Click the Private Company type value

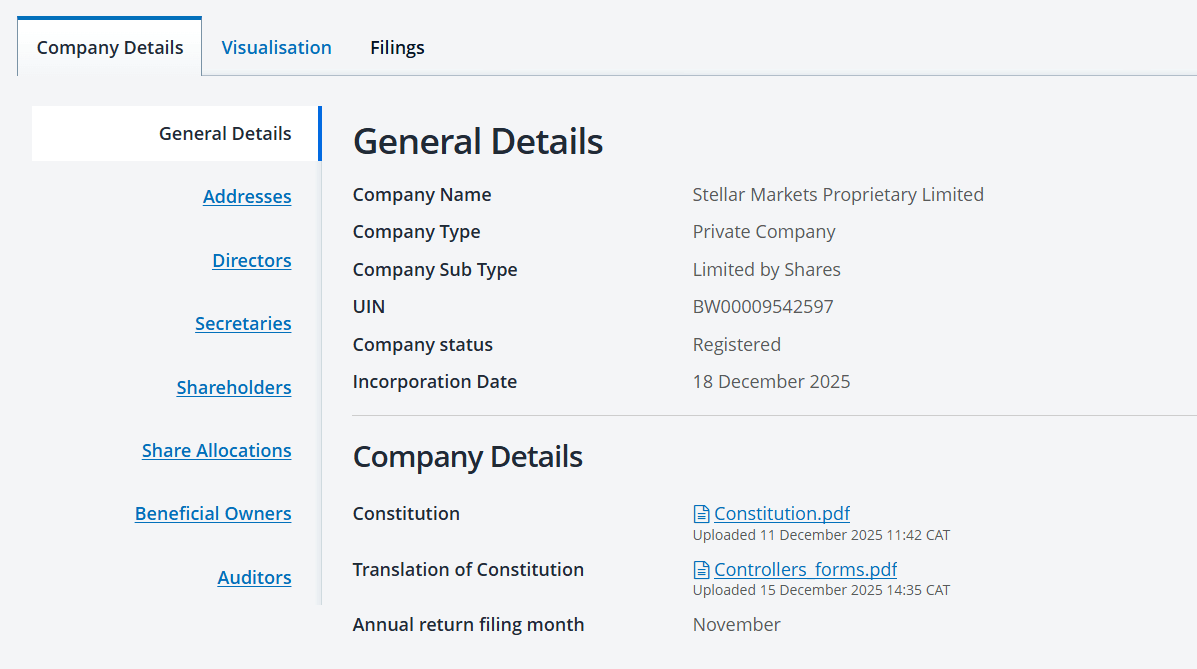tap(764, 232)
